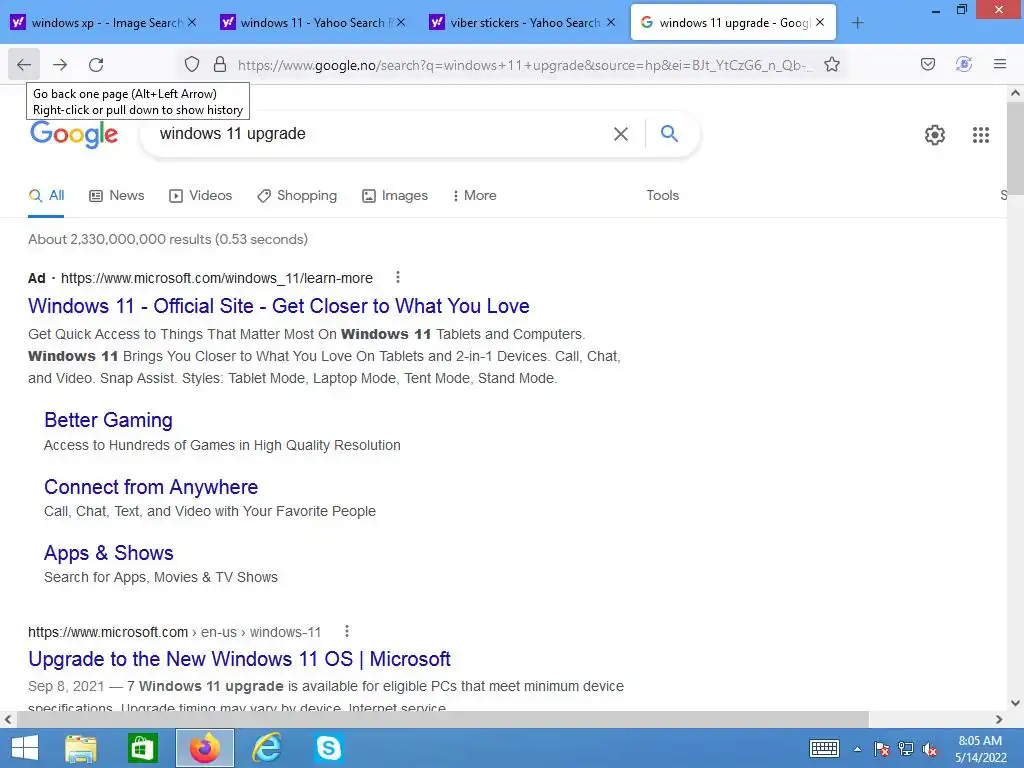The width and height of the screenshot is (1024, 768).
Task: Go forward with the forward arrow
Action: pos(60,64)
